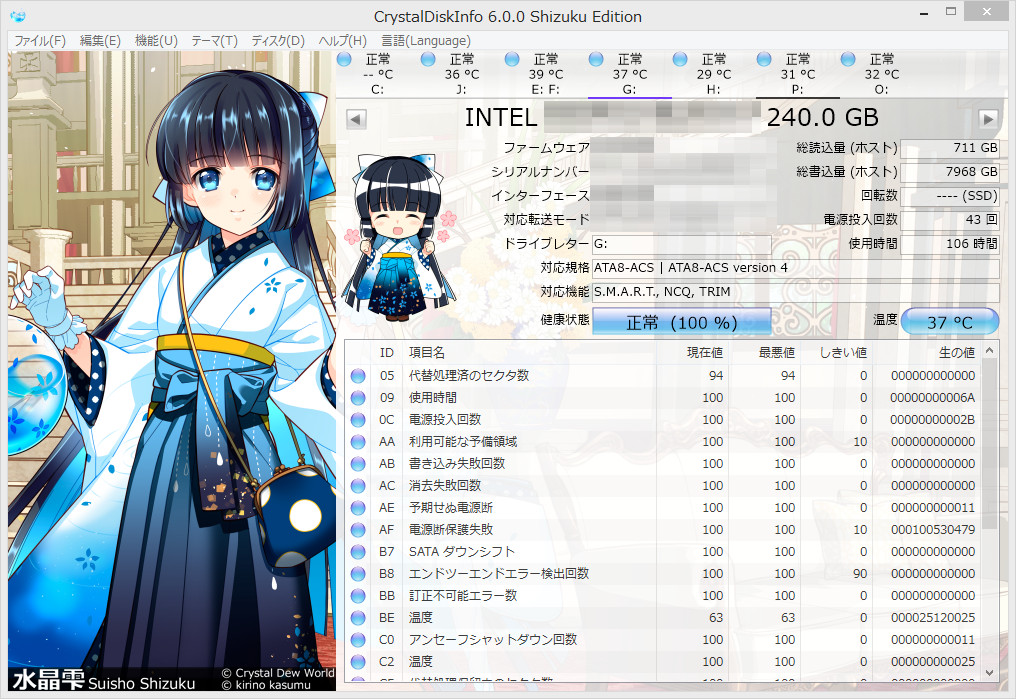Click power-on hours 106 時間 value
Screen dimensions: 1016x699
[950, 244]
